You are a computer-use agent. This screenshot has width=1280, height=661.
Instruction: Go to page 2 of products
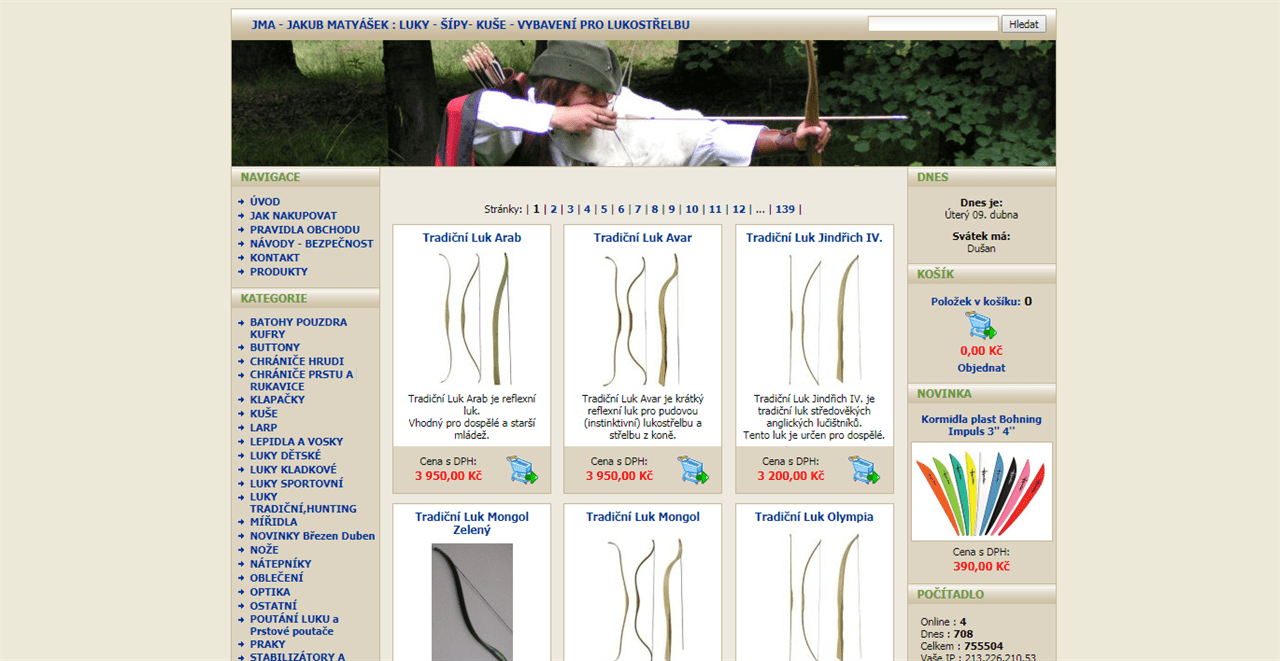(553, 209)
